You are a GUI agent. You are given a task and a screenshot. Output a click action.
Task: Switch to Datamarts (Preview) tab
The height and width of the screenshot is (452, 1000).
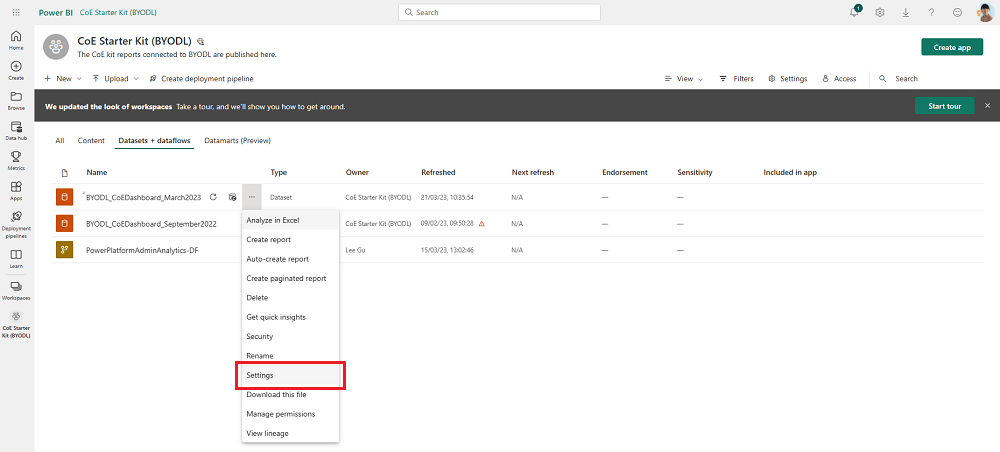237,140
